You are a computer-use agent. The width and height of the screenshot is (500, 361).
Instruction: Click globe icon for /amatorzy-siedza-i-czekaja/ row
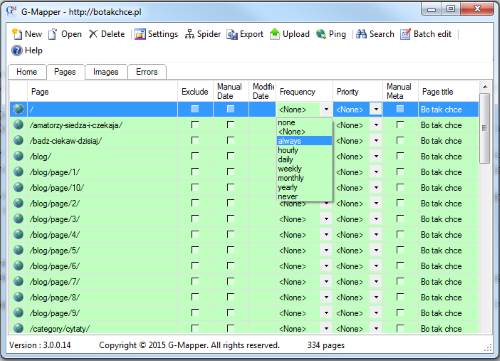pos(19,125)
